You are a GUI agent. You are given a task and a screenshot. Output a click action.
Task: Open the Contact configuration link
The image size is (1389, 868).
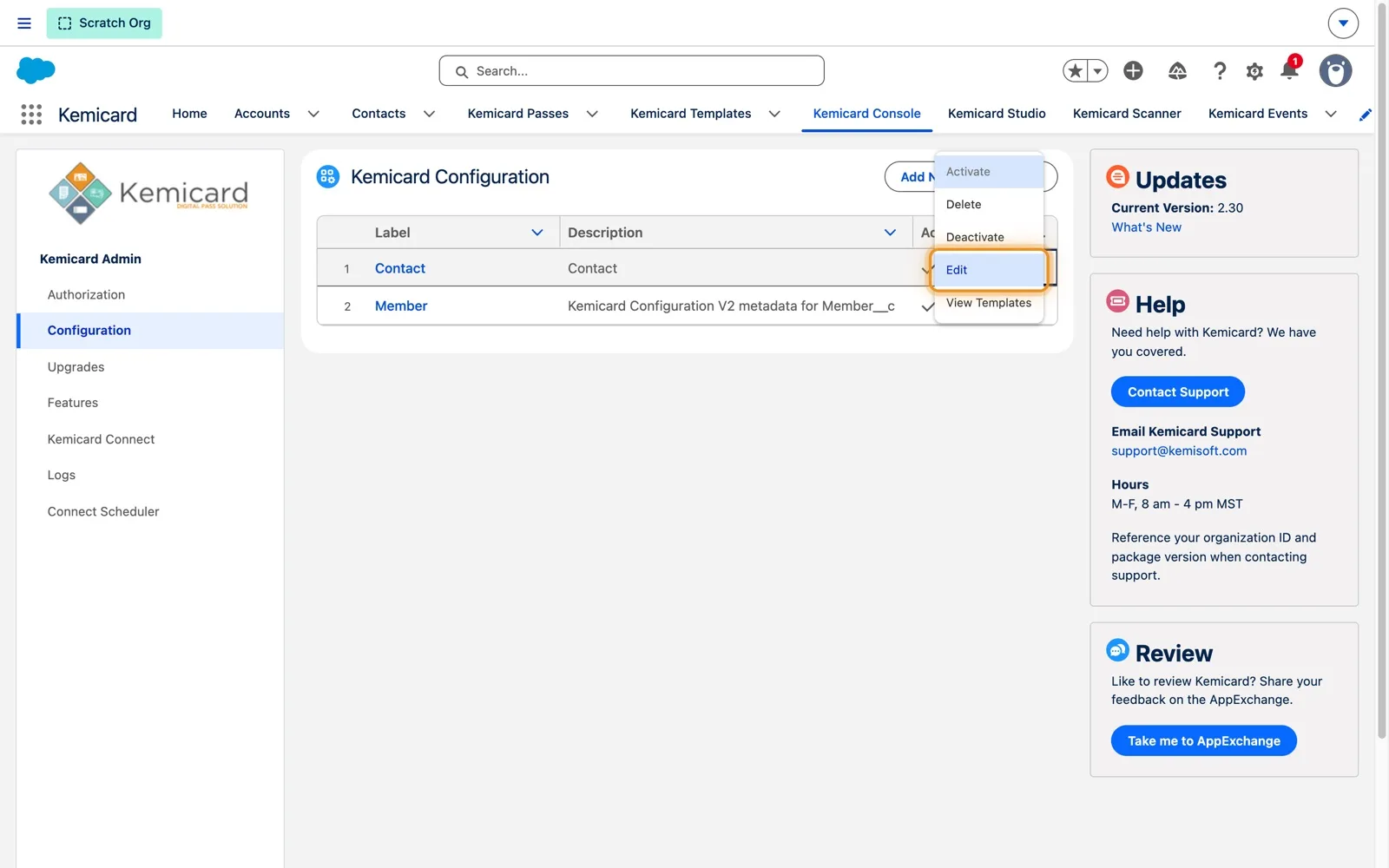[x=400, y=268]
